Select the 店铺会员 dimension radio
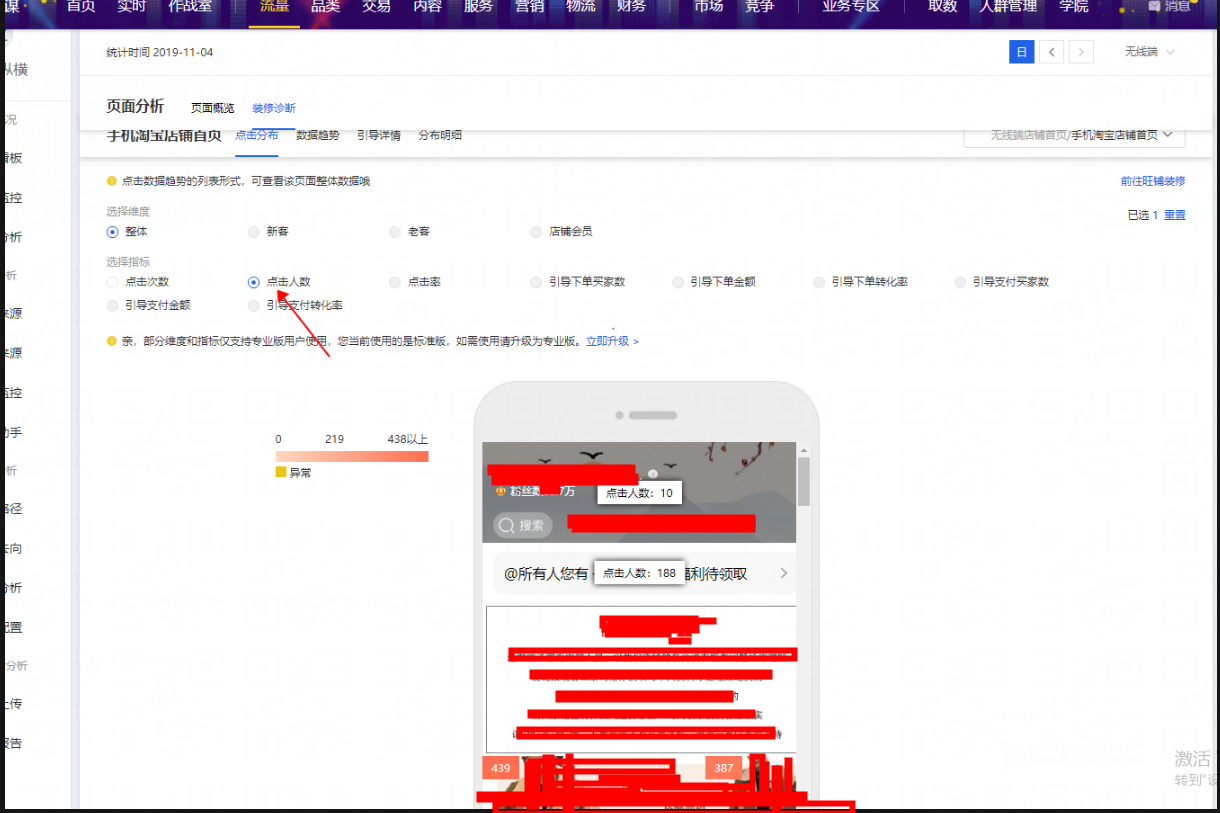 (x=537, y=231)
